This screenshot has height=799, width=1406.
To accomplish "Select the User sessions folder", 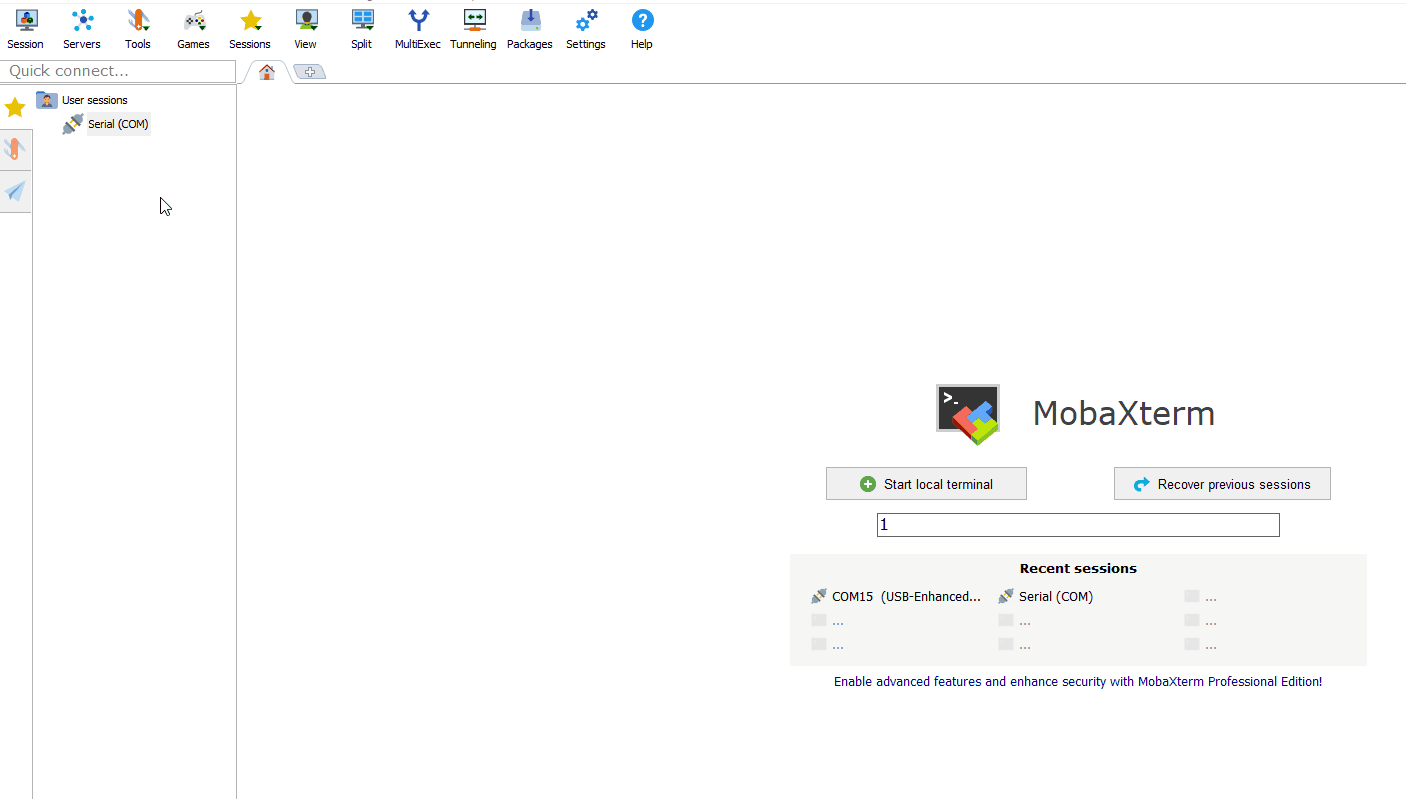I will (x=82, y=100).
